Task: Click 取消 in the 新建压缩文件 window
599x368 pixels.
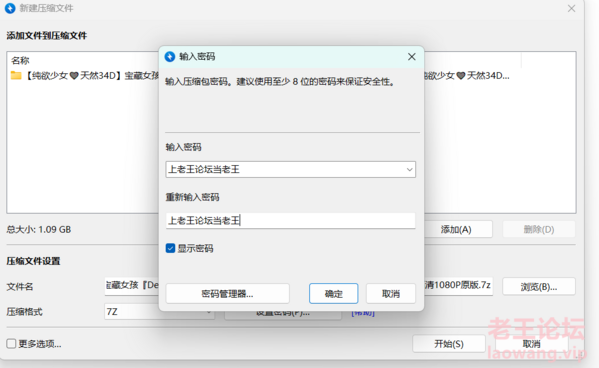Action: (531, 344)
